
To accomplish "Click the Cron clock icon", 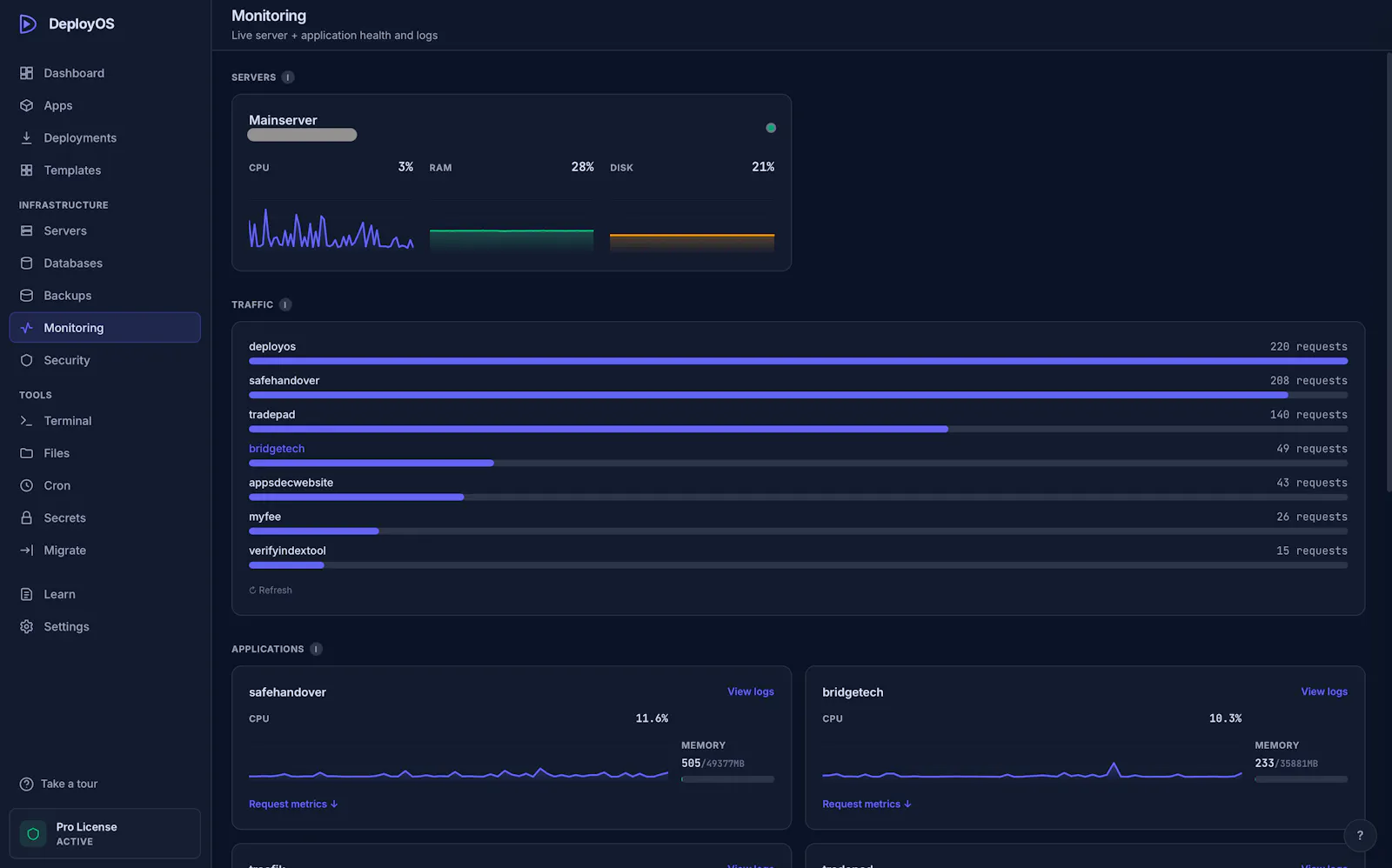I will pos(27,485).
